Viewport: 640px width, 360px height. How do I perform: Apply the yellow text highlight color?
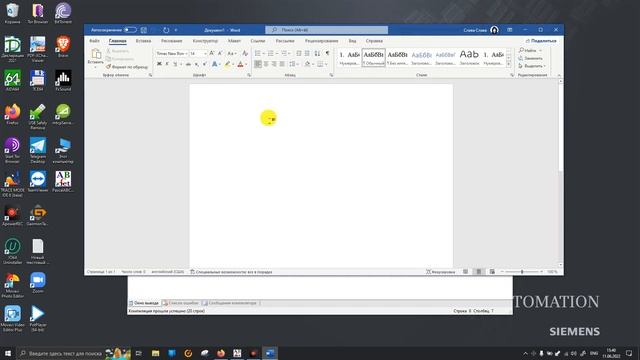point(227,64)
